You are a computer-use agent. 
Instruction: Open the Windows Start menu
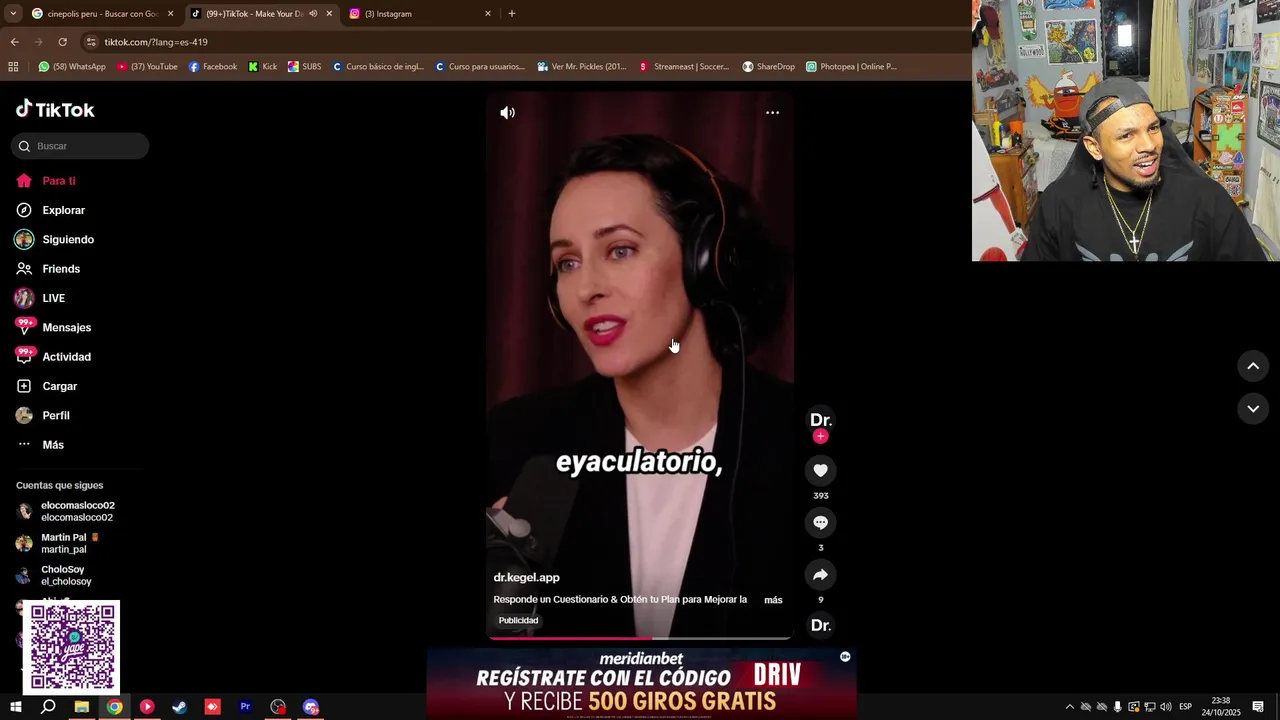16,707
